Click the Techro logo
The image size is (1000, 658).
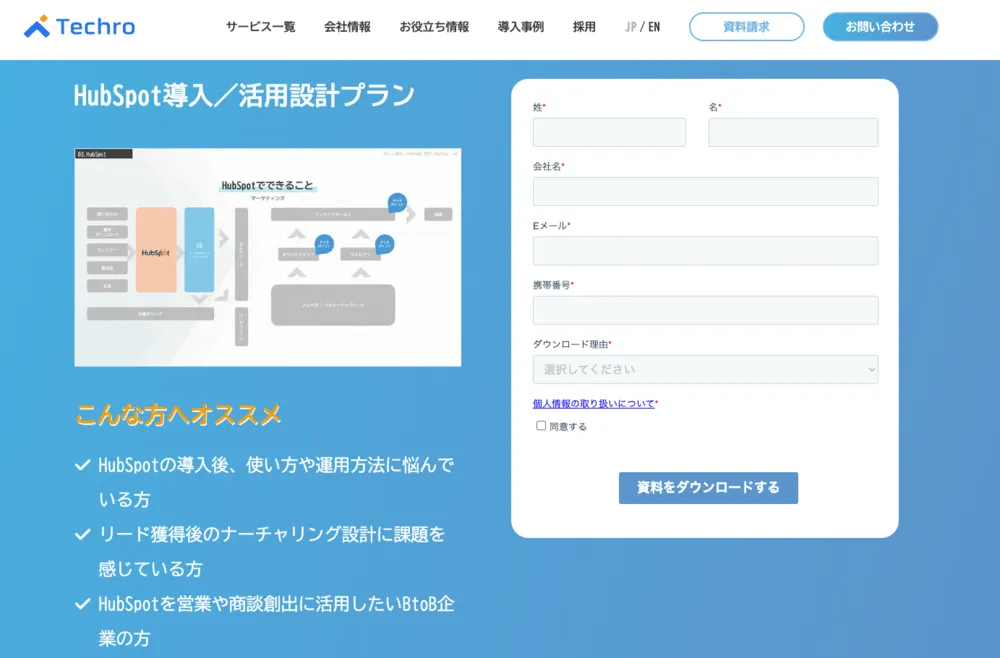(79, 26)
